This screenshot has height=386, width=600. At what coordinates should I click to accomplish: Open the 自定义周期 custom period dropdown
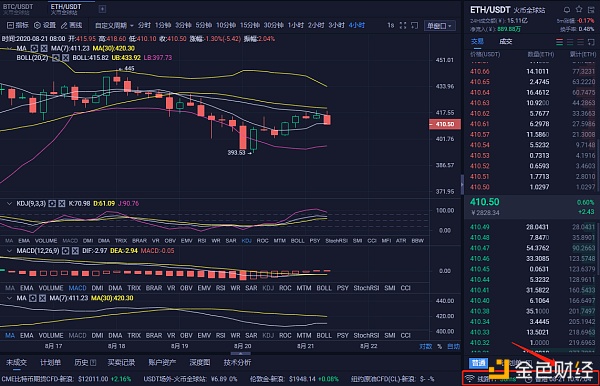114,25
